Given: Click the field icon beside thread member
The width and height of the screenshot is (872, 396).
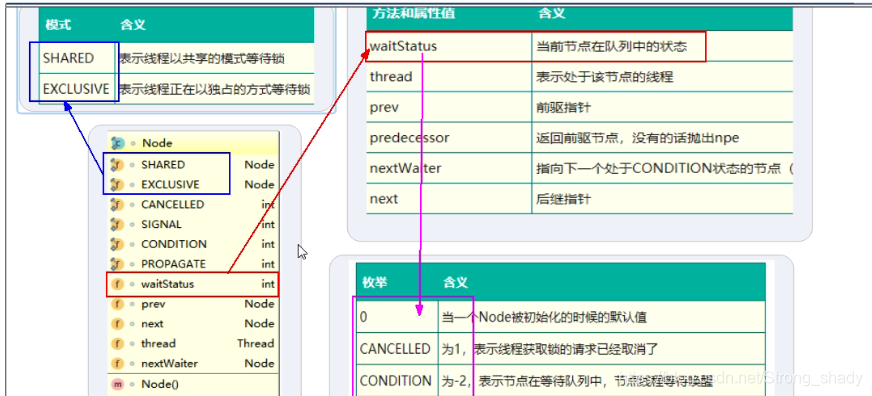Looking at the screenshot, I should [x=117, y=344].
